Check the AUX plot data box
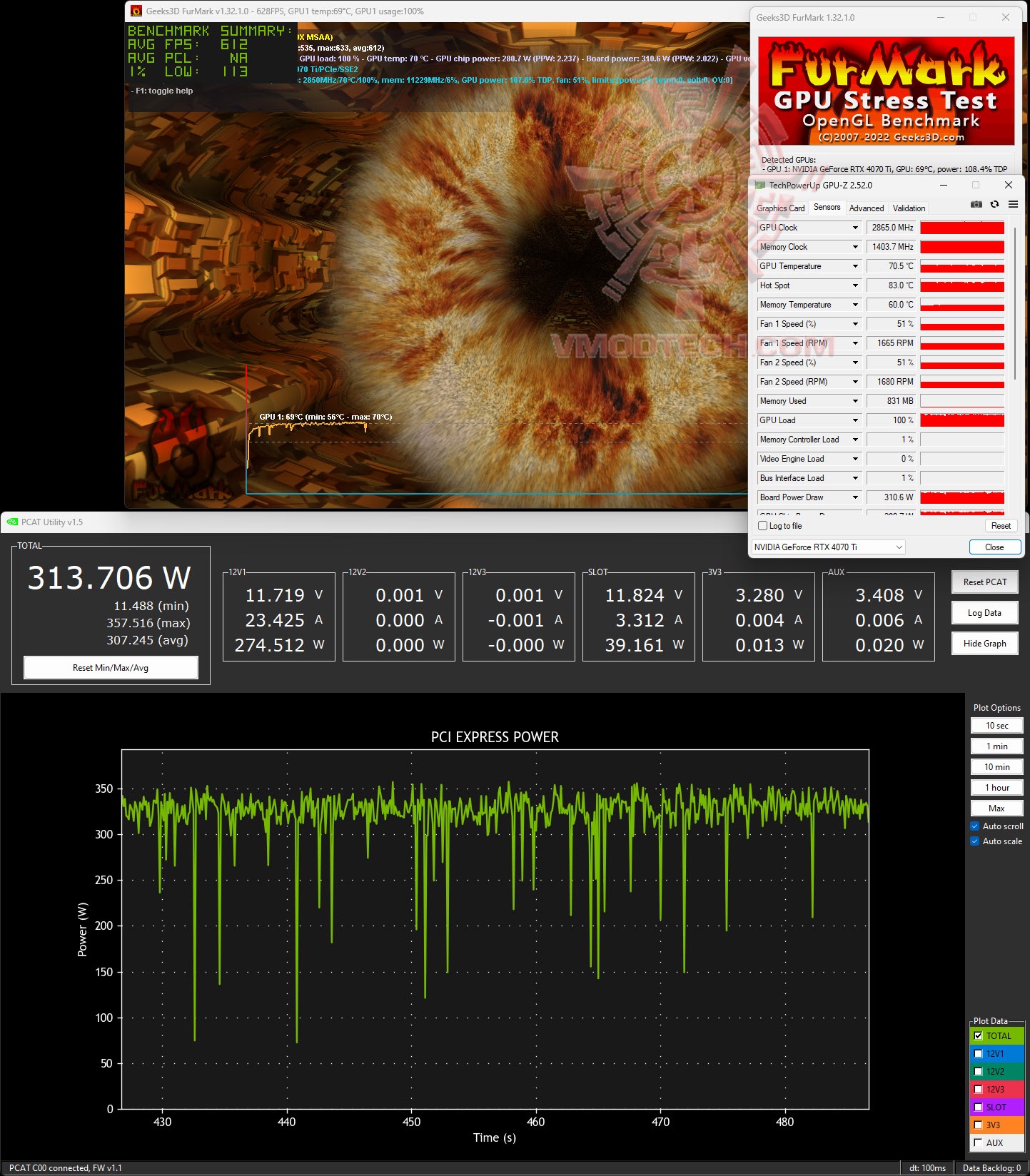Image resolution: width=1030 pixels, height=1176 pixels. pos(978,1142)
